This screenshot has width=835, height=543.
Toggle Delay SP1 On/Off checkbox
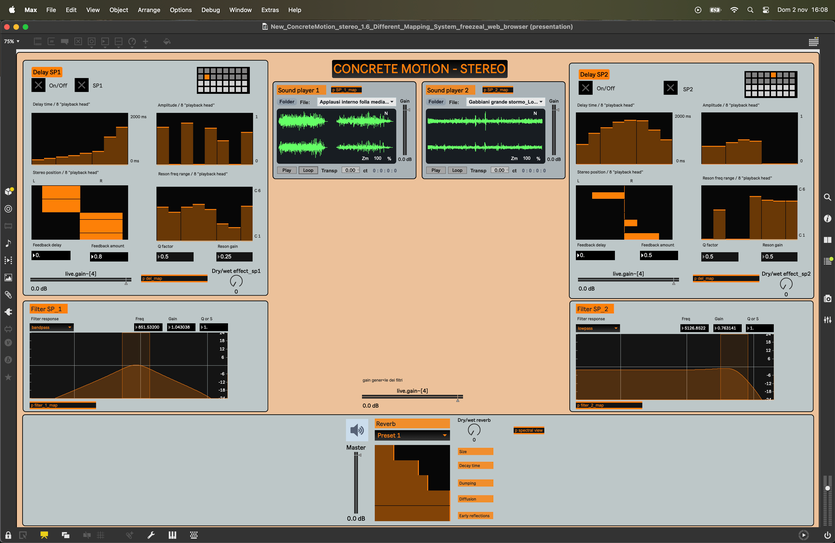pos(38,86)
